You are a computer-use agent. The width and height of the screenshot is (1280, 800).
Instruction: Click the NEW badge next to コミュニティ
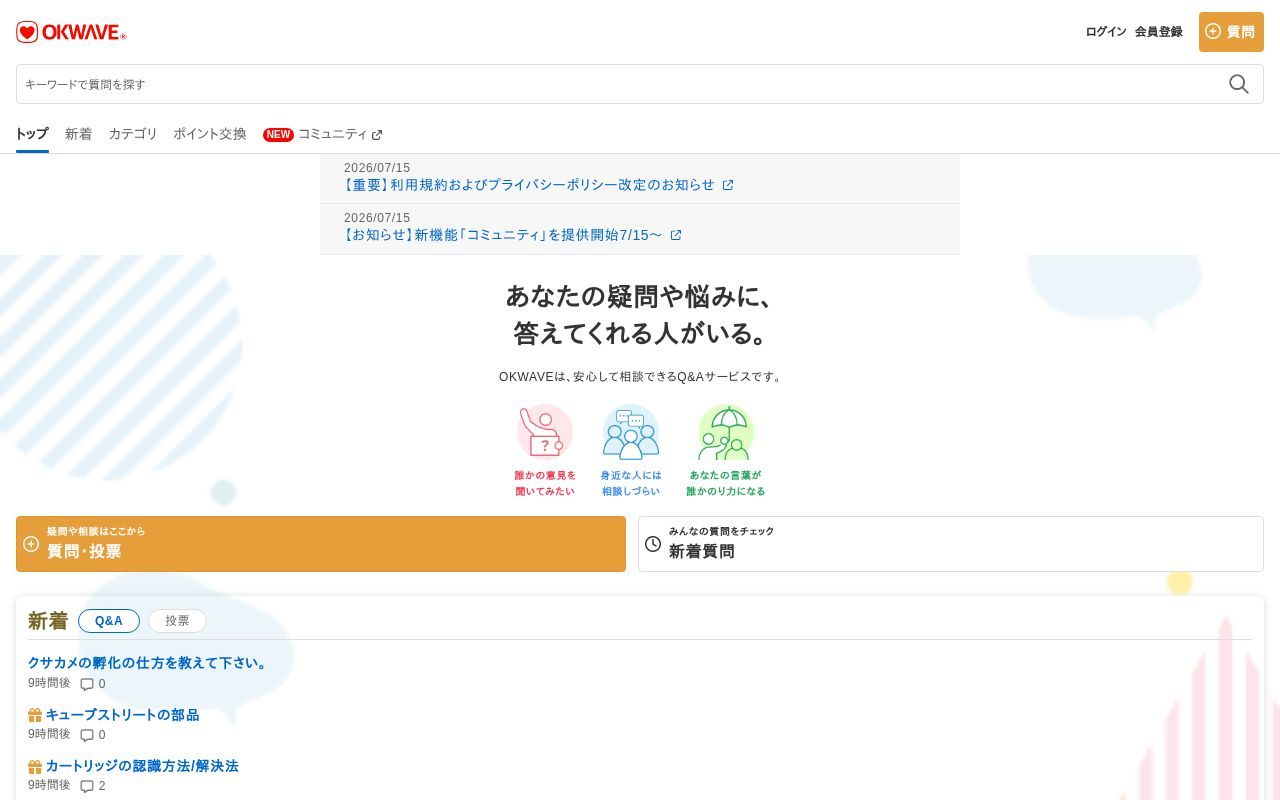coord(278,135)
